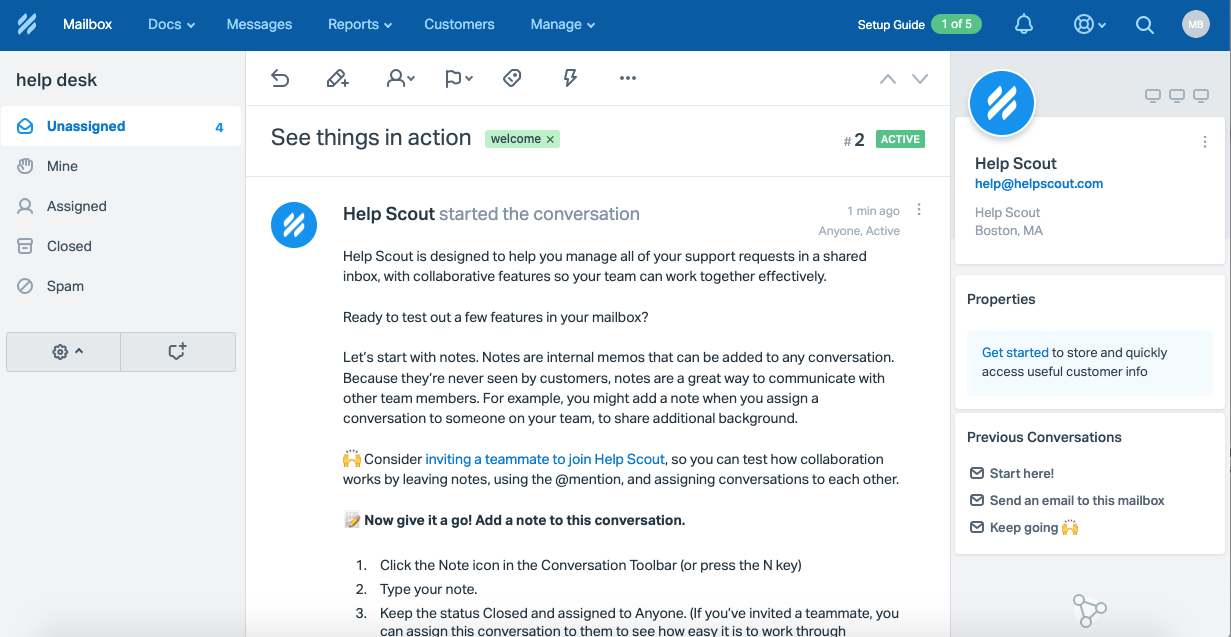Click the connected nodes icon at bottom right
1231x637 pixels.
point(1089,610)
